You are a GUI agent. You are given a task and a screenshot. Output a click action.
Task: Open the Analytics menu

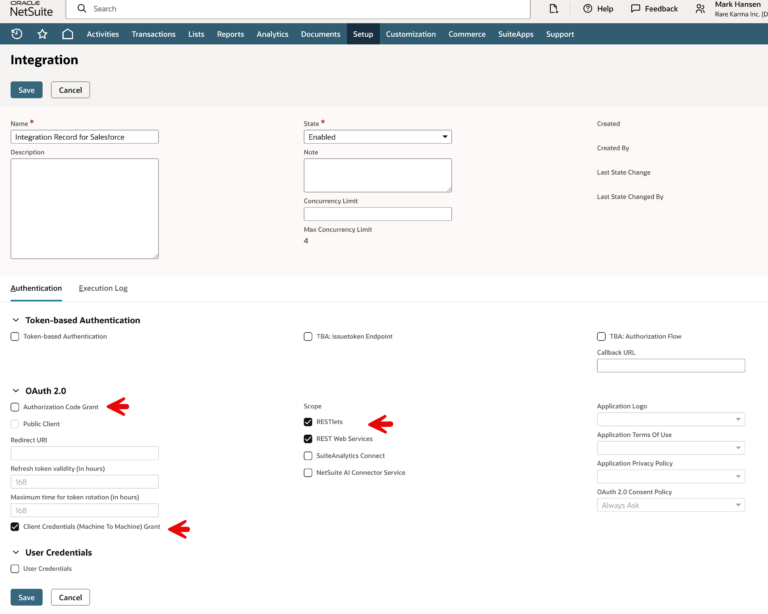(x=272, y=34)
